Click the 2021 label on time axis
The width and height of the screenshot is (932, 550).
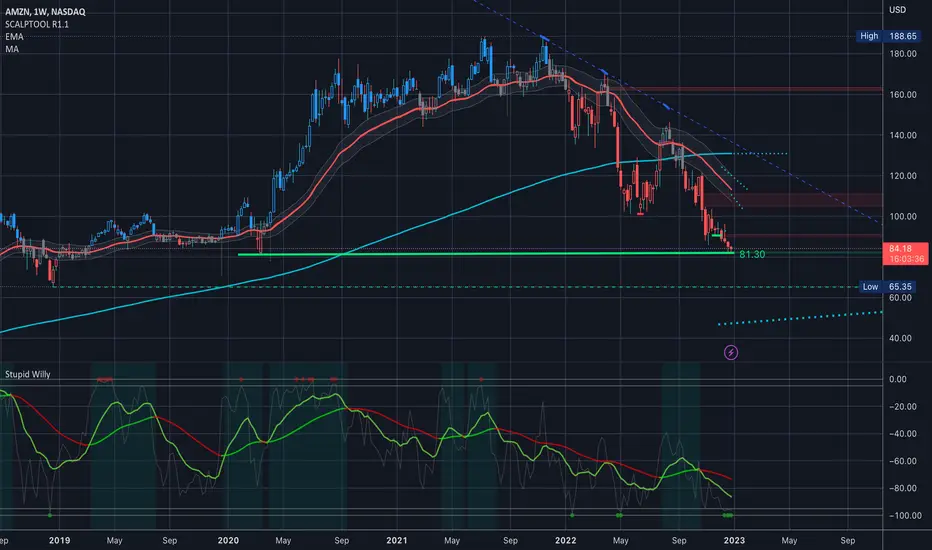coord(396,540)
